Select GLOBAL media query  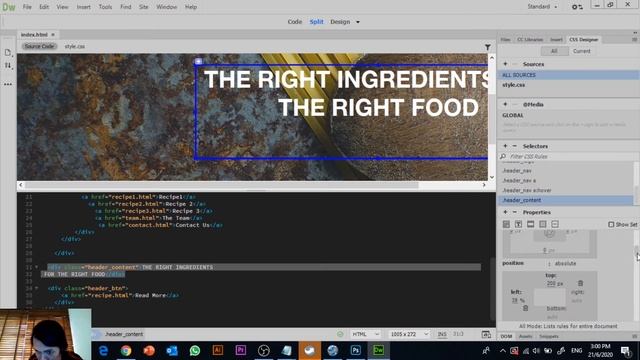click(x=513, y=115)
